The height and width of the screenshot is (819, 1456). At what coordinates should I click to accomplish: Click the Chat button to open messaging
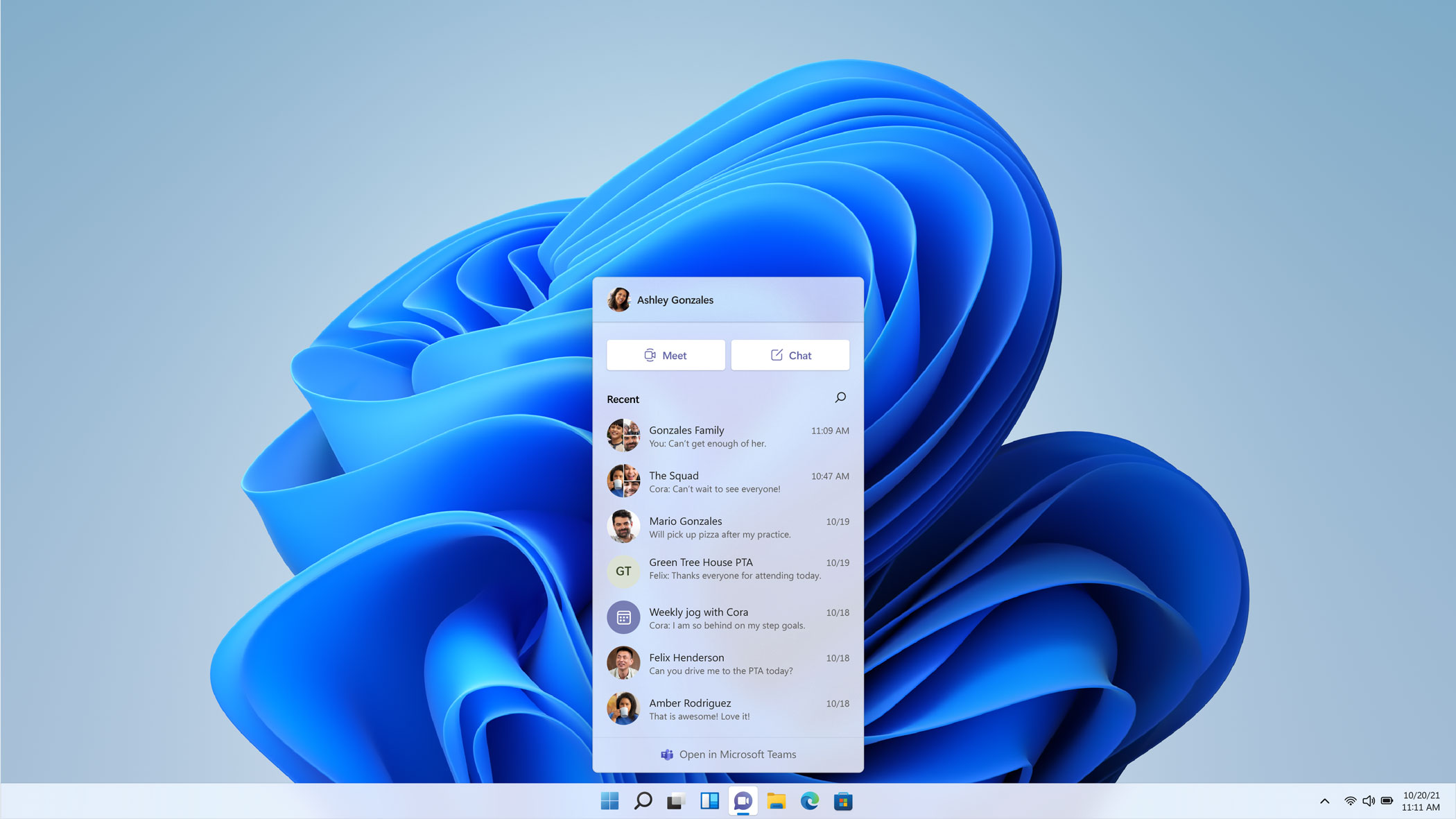point(790,355)
